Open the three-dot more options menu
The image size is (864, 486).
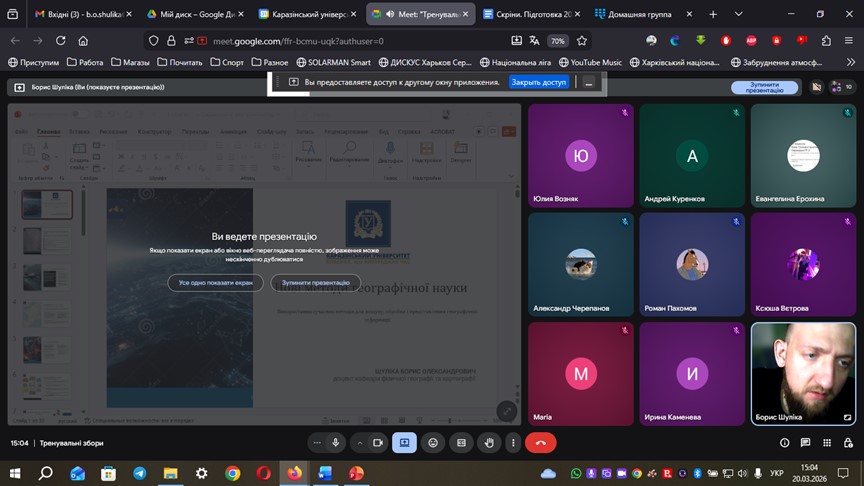point(513,442)
